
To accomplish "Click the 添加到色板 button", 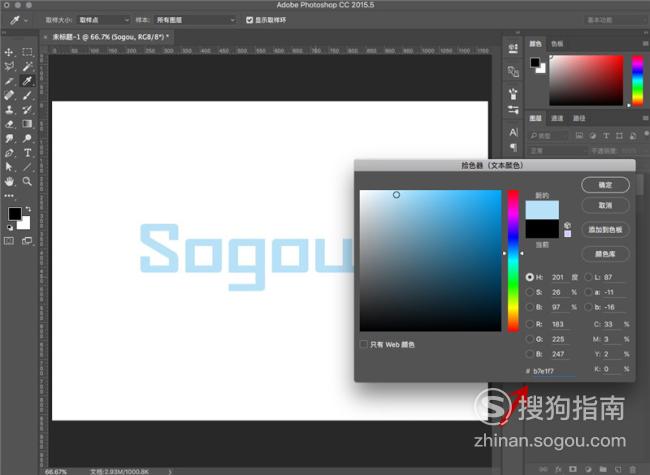I will point(605,230).
